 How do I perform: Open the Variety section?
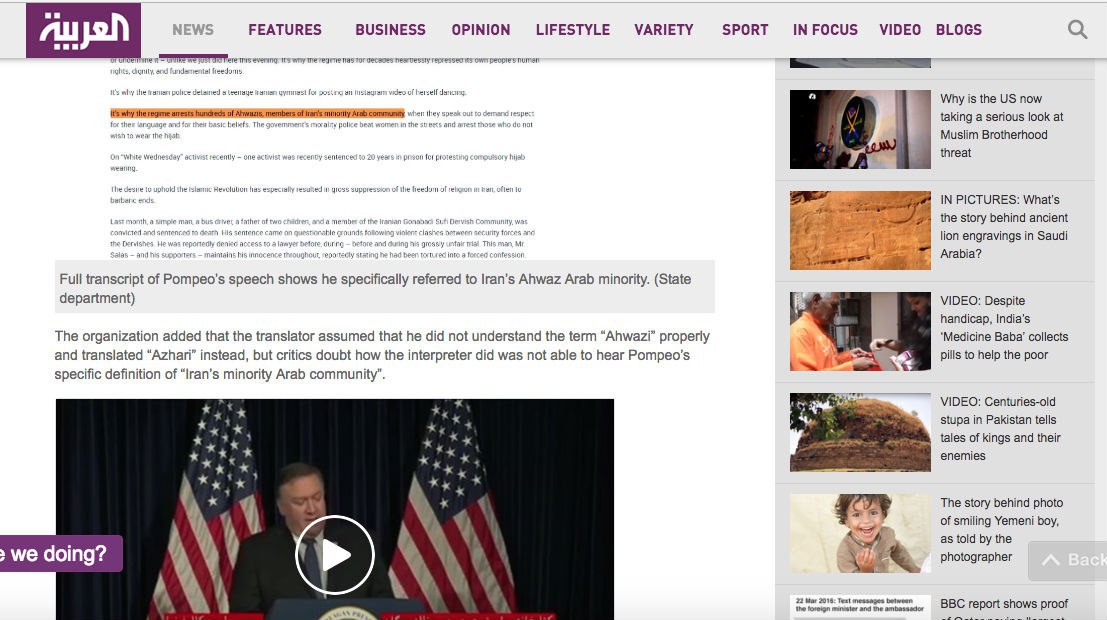click(663, 30)
